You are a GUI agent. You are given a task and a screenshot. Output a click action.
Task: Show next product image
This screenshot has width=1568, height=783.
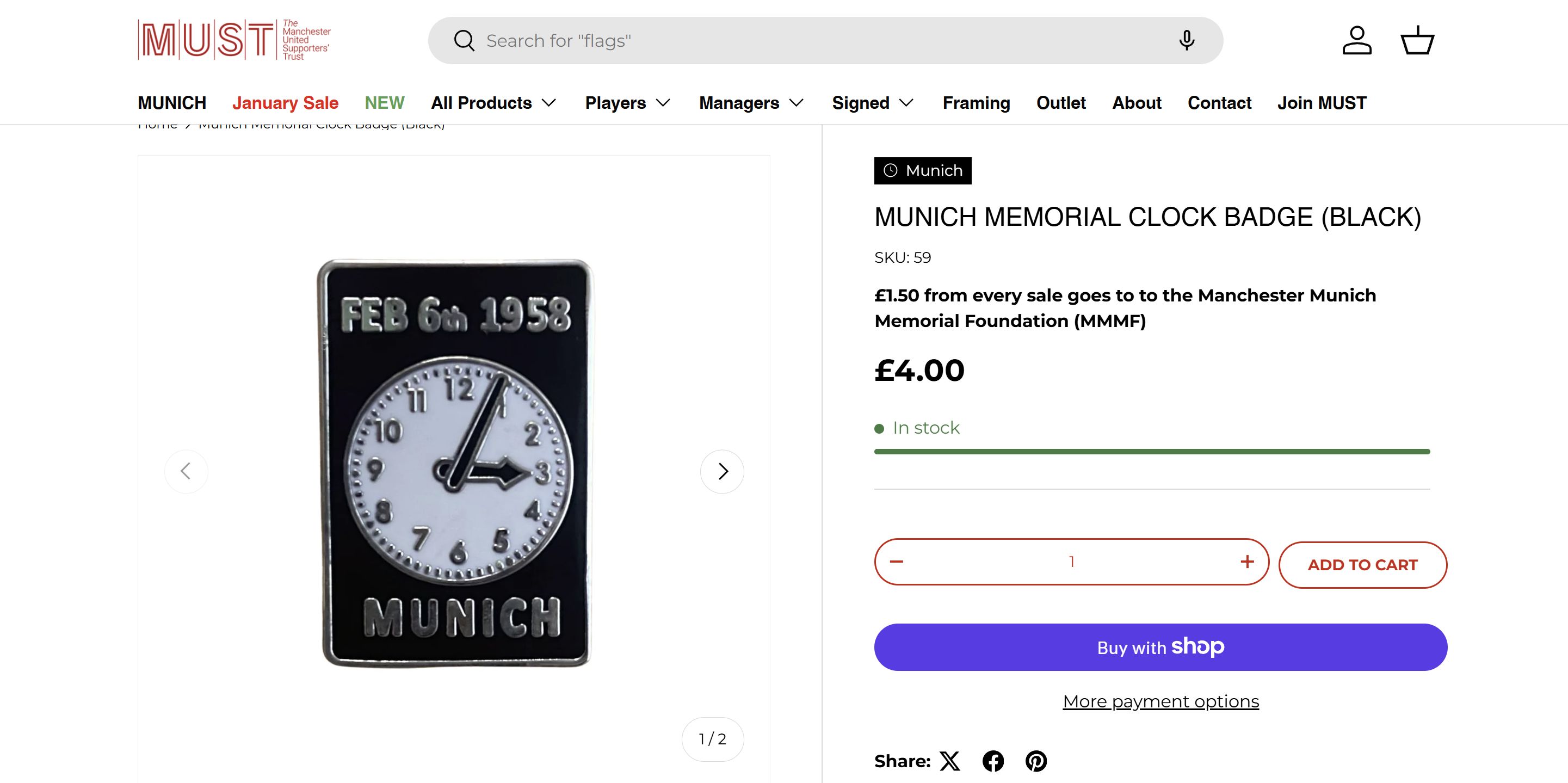point(722,471)
